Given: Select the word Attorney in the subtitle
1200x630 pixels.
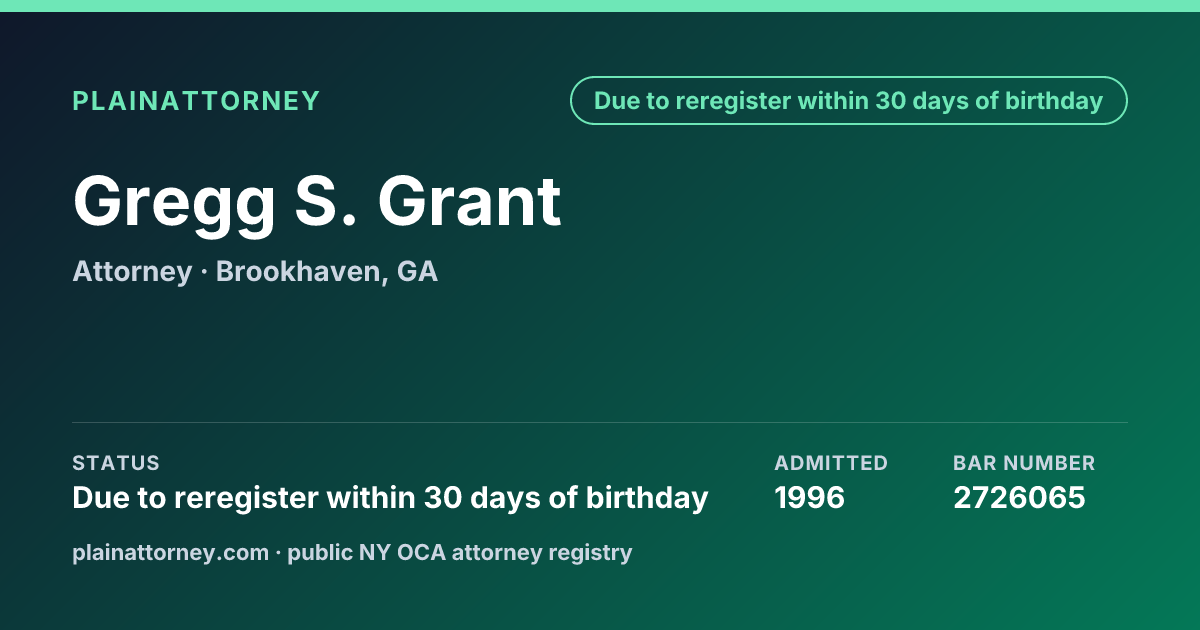Looking at the screenshot, I should tap(132, 272).
